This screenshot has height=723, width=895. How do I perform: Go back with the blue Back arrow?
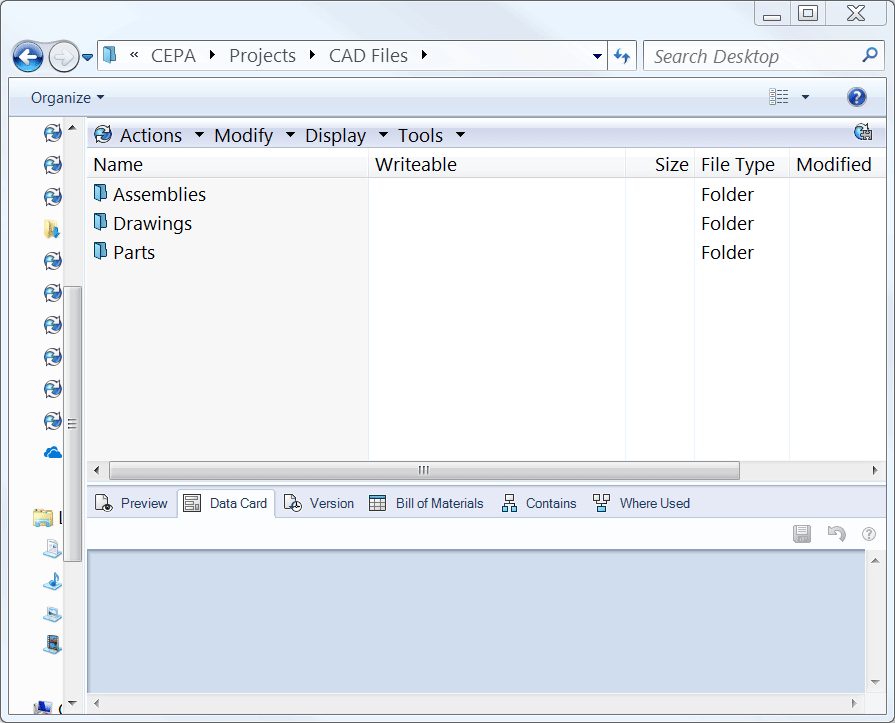[x=27, y=56]
